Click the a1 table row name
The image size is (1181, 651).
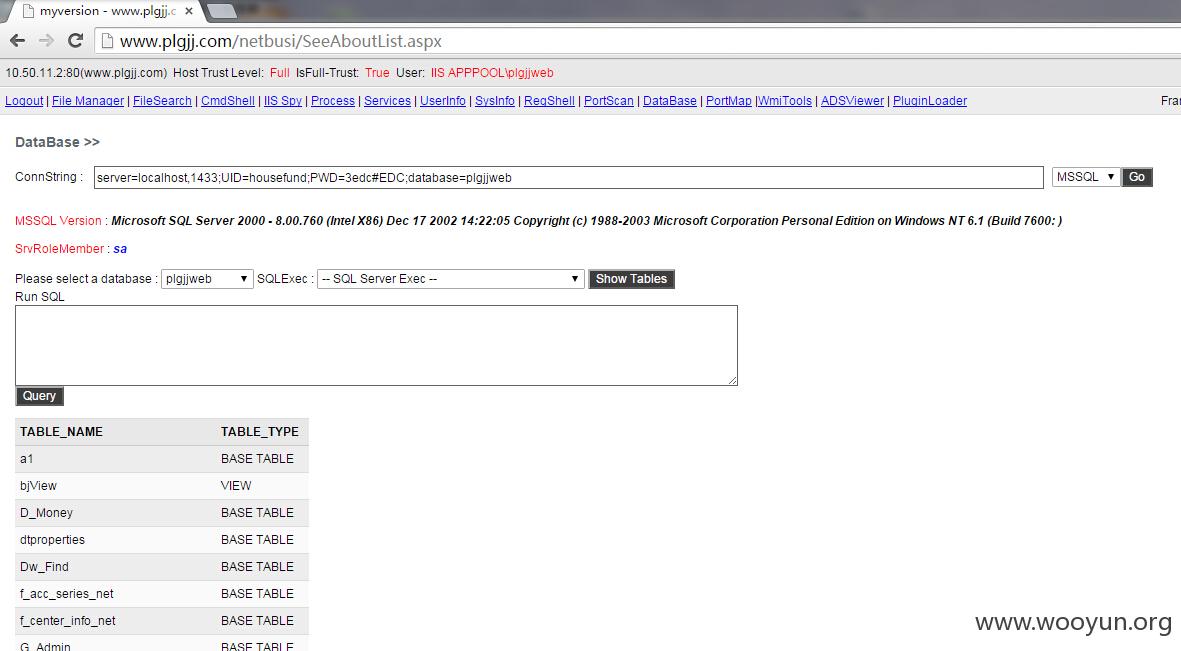[x=26, y=459]
